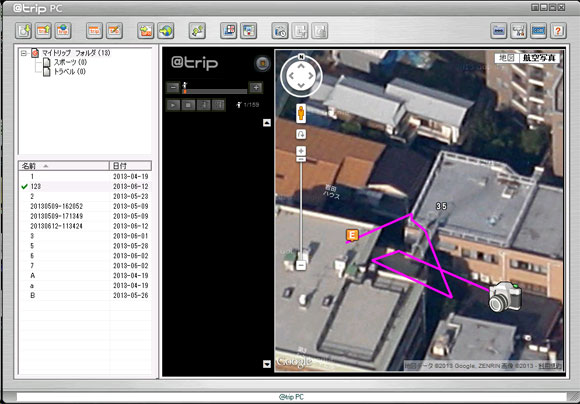
Task: Click the photo grid toolbar icon
Action: tap(229, 31)
